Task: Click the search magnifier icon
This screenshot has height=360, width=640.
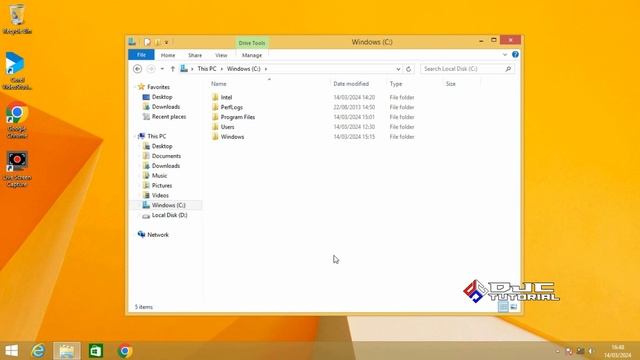Action: point(508,69)
